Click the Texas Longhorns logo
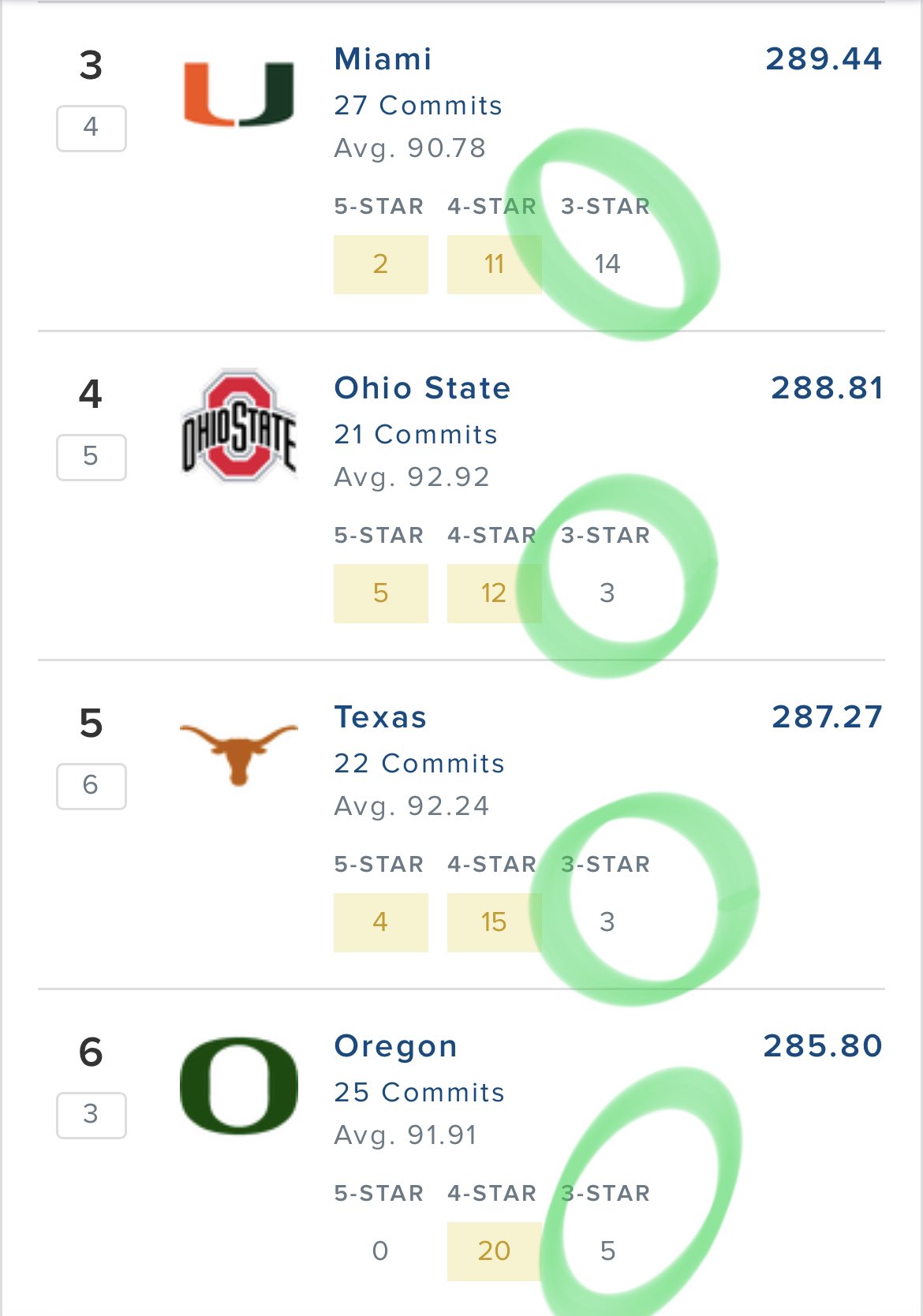923x1316 pixels. pyautogui.click(x=239, y=753)
